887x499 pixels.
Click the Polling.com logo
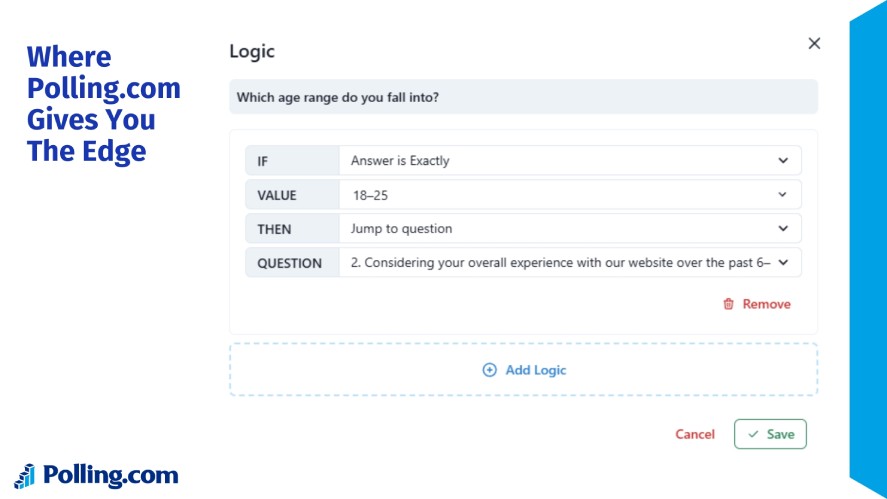(x=96, y=476)
